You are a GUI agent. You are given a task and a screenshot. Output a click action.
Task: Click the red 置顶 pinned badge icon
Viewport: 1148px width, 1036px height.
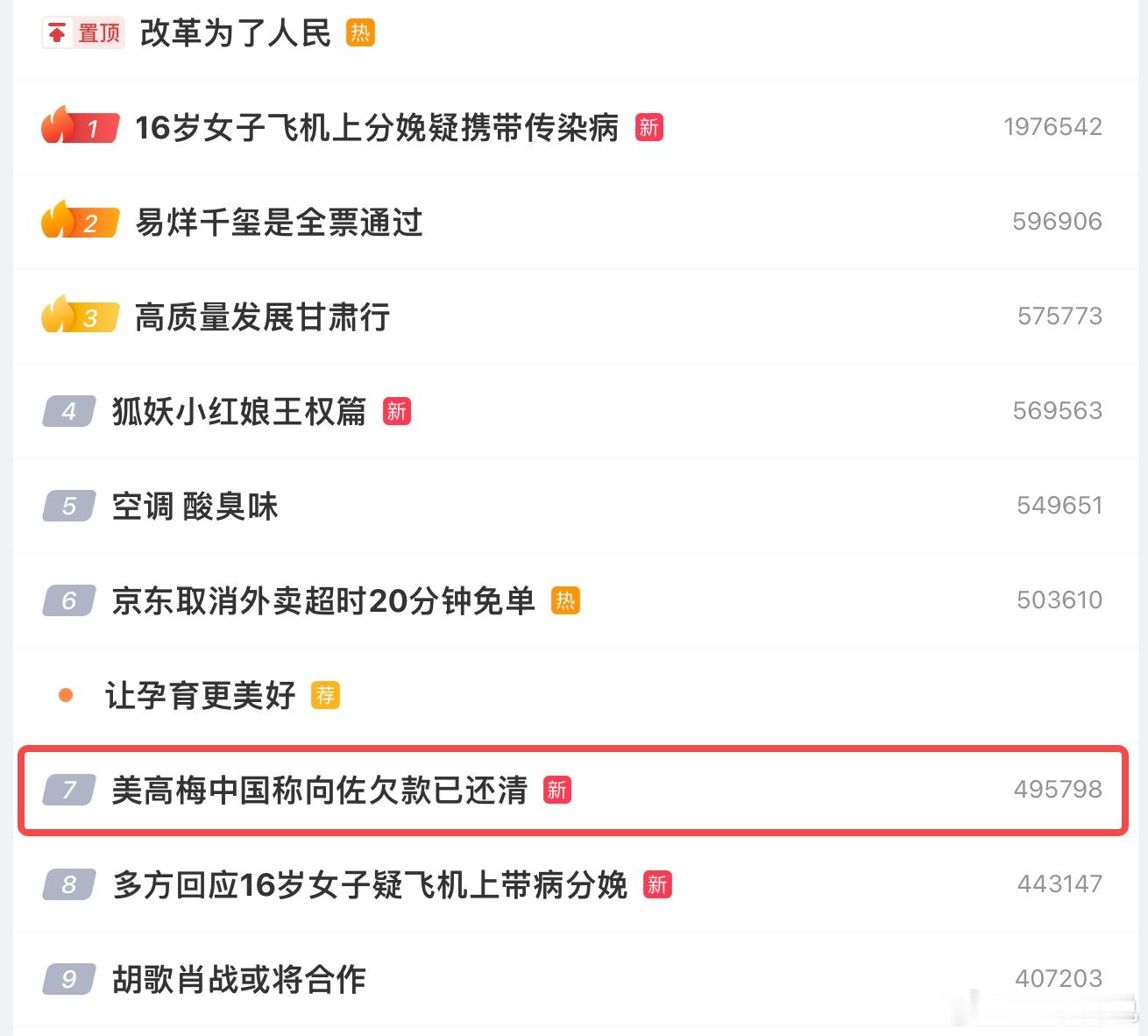coord(82,33)
